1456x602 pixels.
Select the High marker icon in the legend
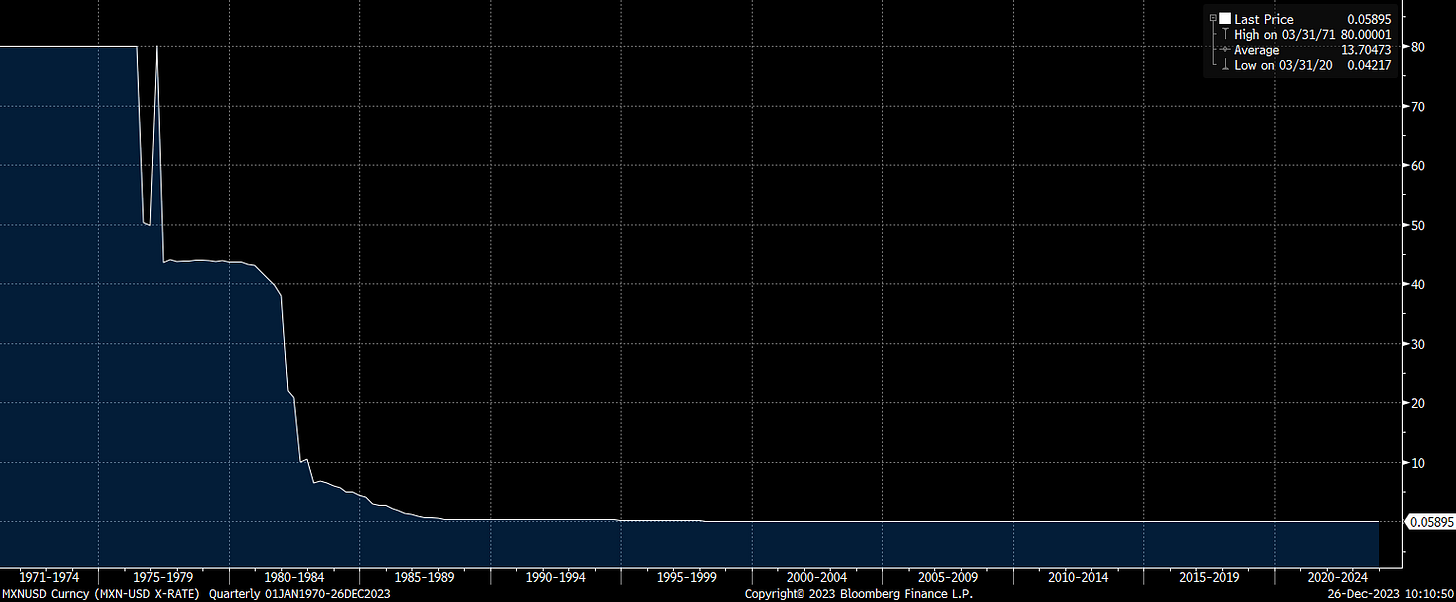tap(1225, 34)
